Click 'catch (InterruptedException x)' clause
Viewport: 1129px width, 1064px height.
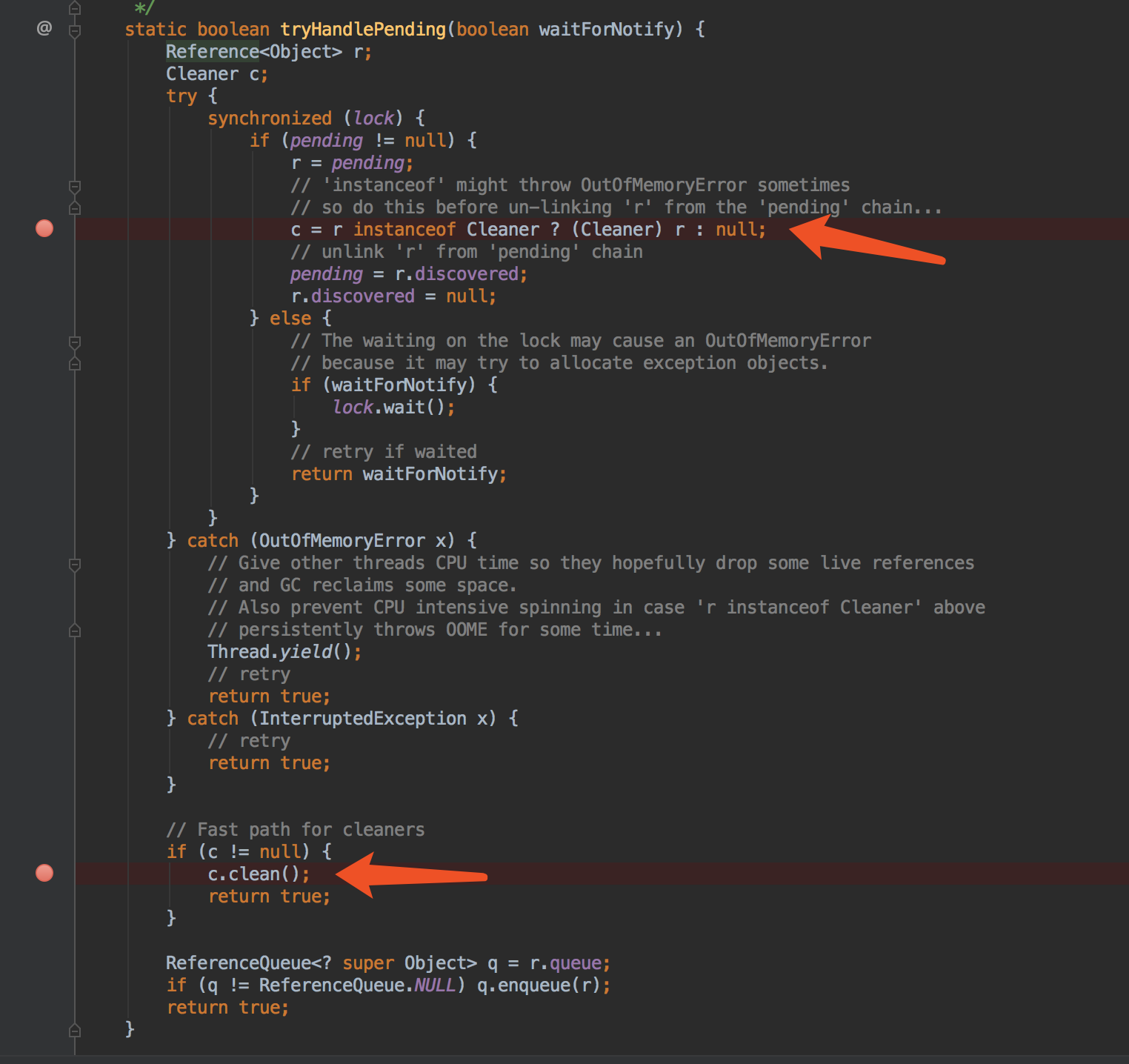pos(342,719)
